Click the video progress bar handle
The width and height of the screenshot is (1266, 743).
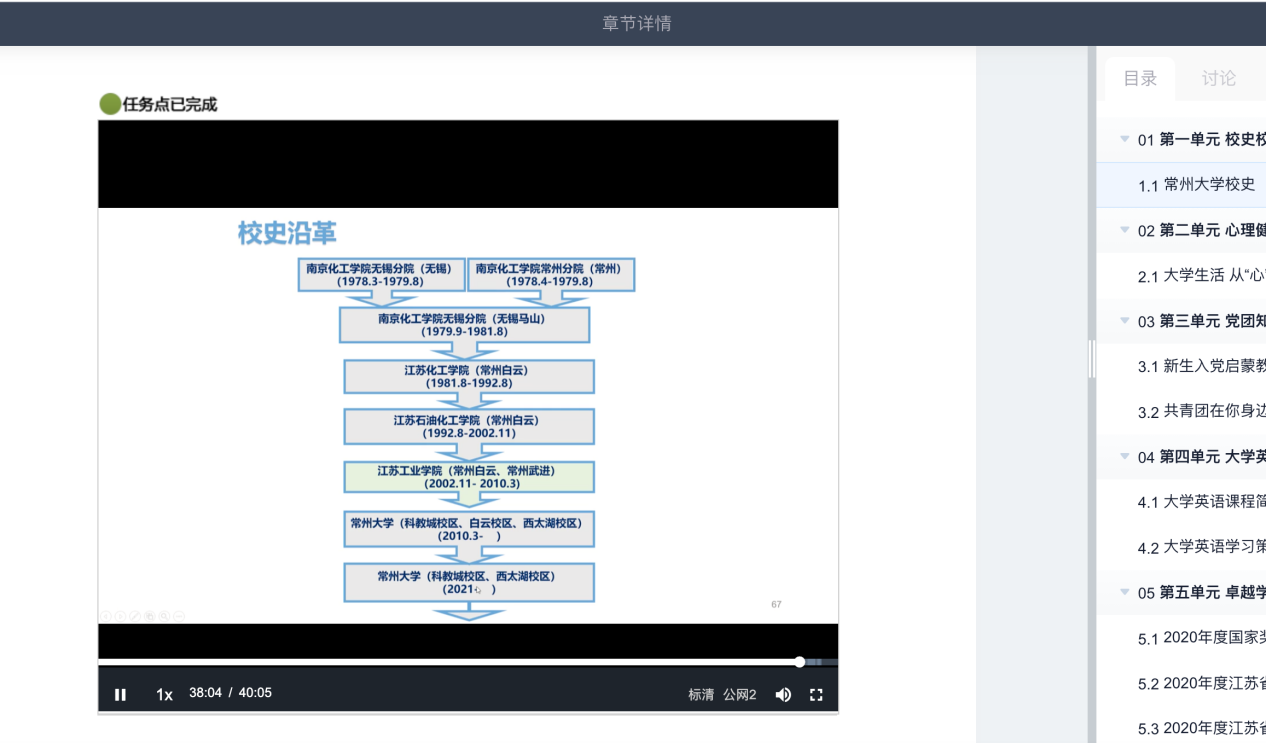pos(799,662)
